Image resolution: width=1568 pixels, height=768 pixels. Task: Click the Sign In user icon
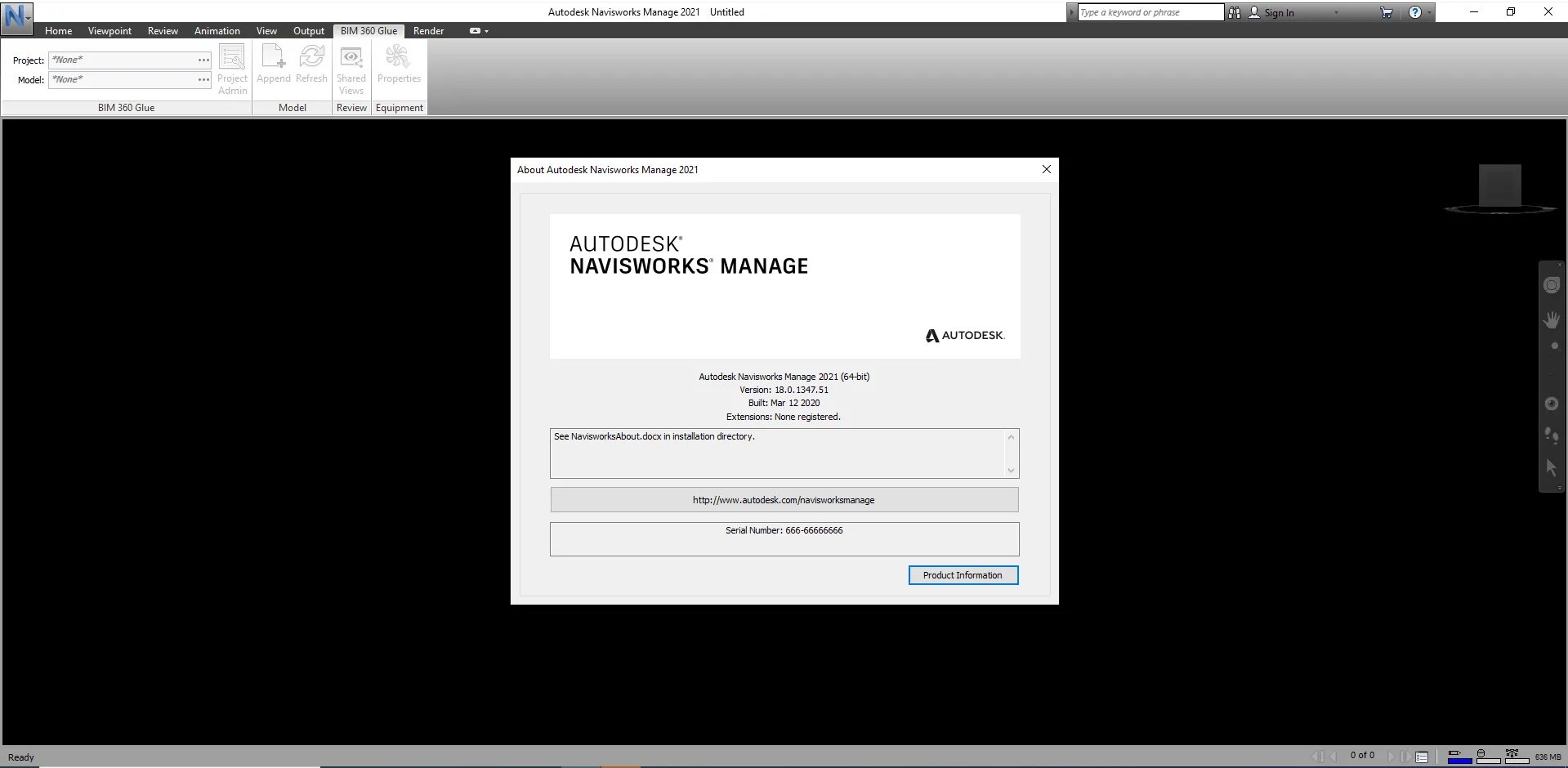tap(1254, 12)
